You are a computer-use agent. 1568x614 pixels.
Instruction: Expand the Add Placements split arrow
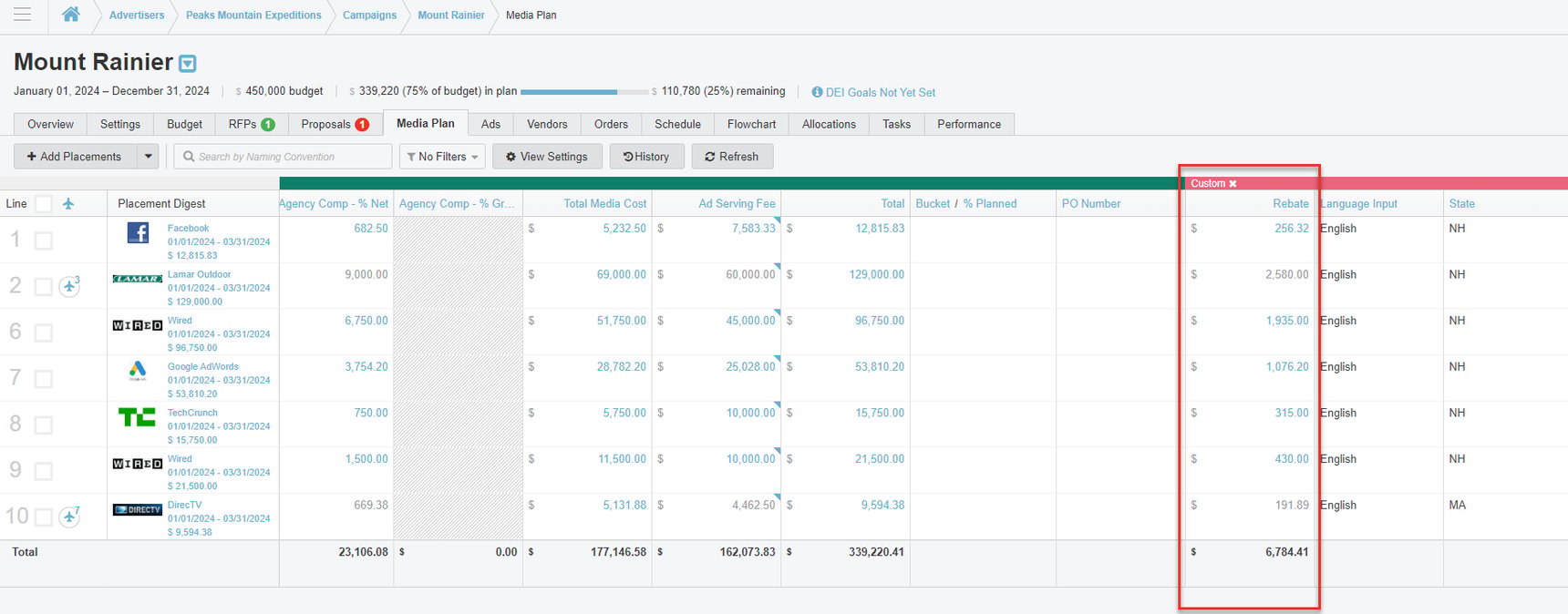(x=148, y=157)
